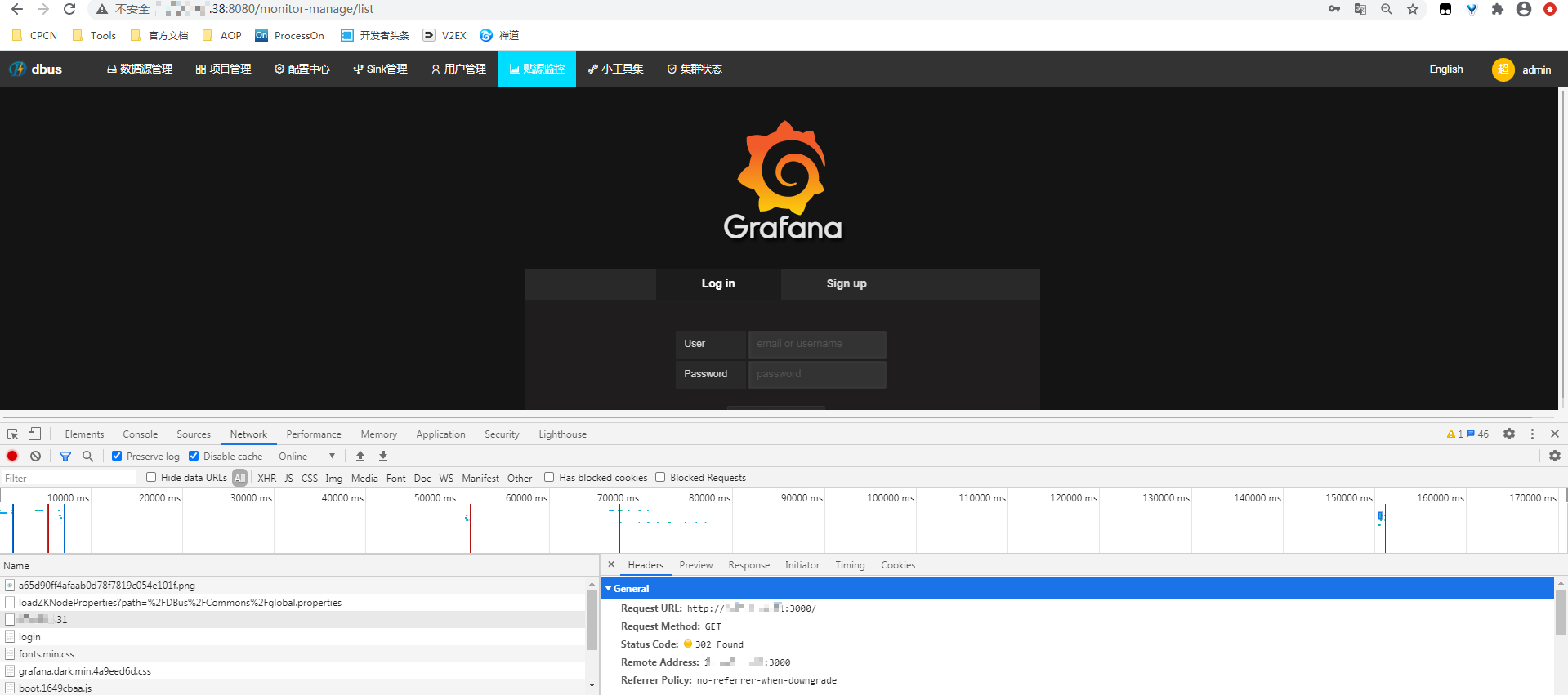Open 数据源管理 menu
The image size is (1568, 695).
(x=140, y=69)
